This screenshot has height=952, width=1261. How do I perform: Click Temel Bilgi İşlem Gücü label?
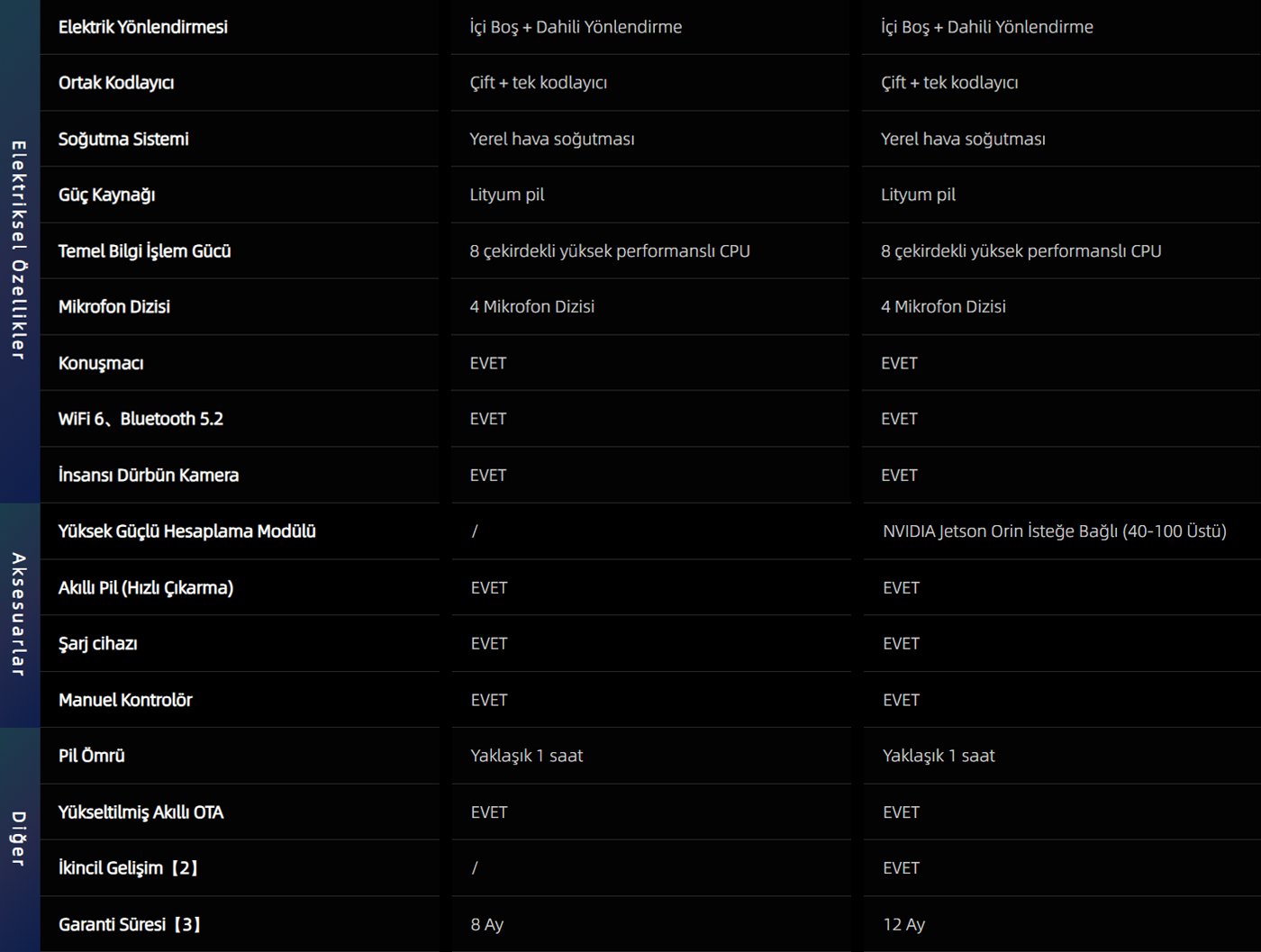[145, 251]
